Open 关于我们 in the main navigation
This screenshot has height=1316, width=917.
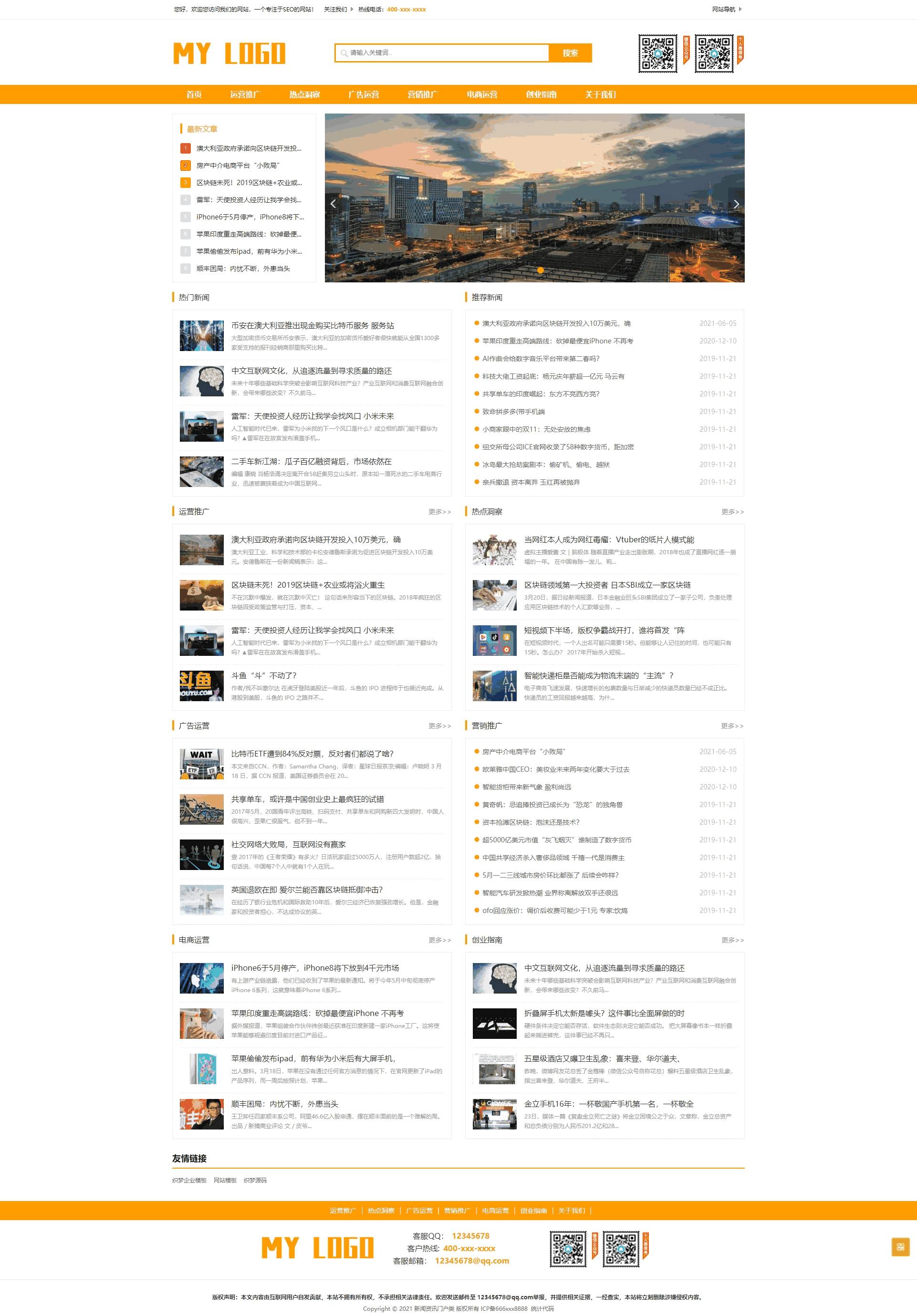point(600,94)
